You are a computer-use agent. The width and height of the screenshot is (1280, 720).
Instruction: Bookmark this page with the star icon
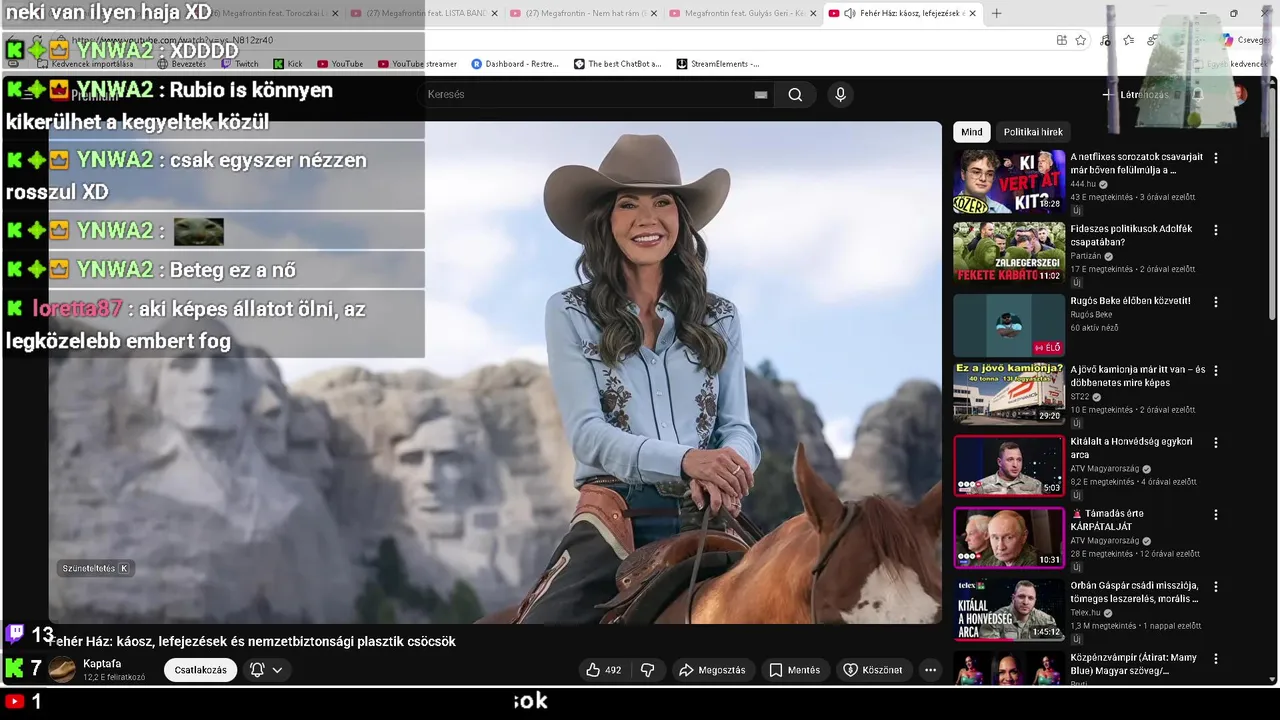click(x=1081, y=40)
